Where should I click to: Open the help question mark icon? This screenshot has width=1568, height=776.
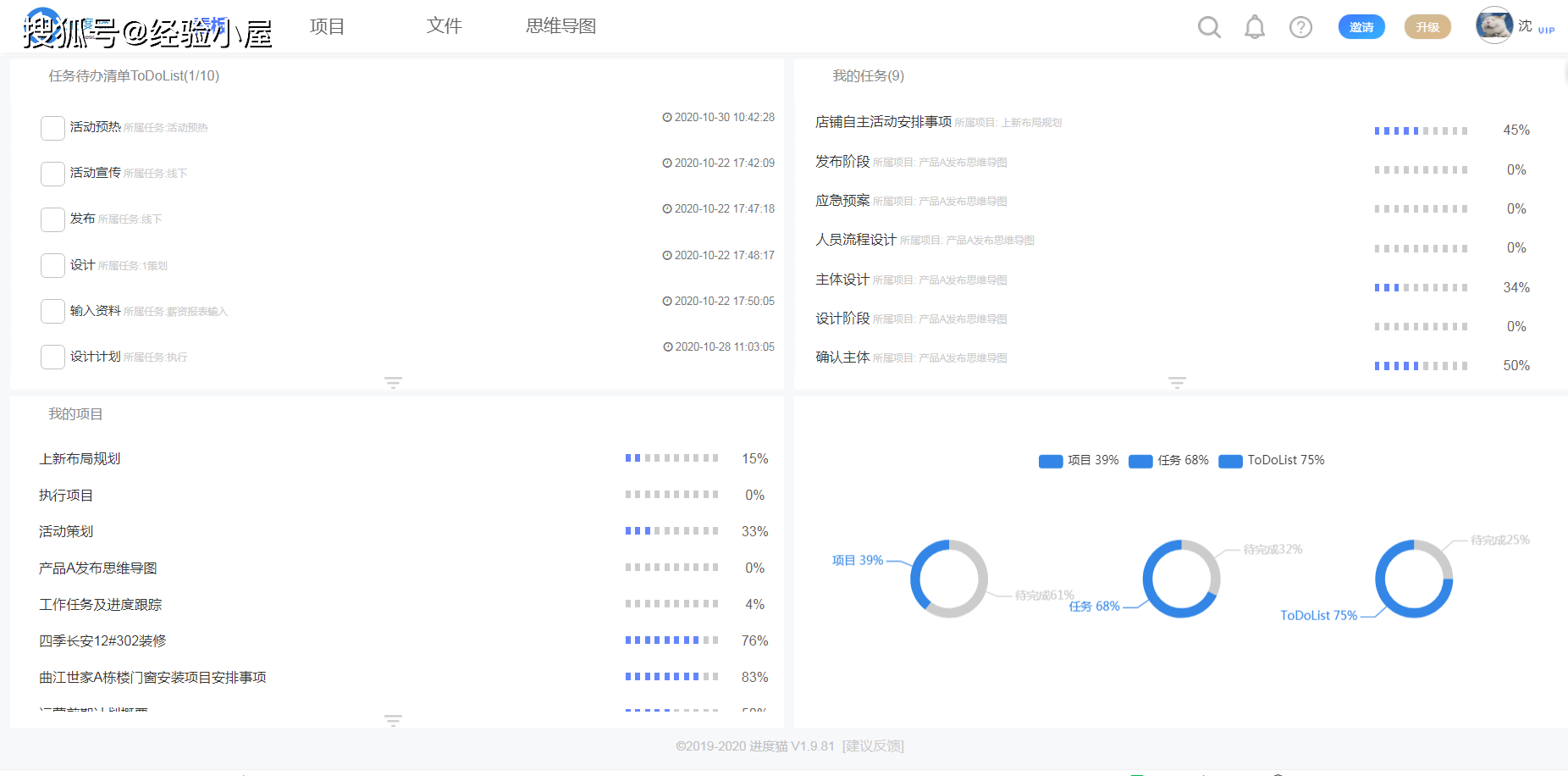point(1300,27)
